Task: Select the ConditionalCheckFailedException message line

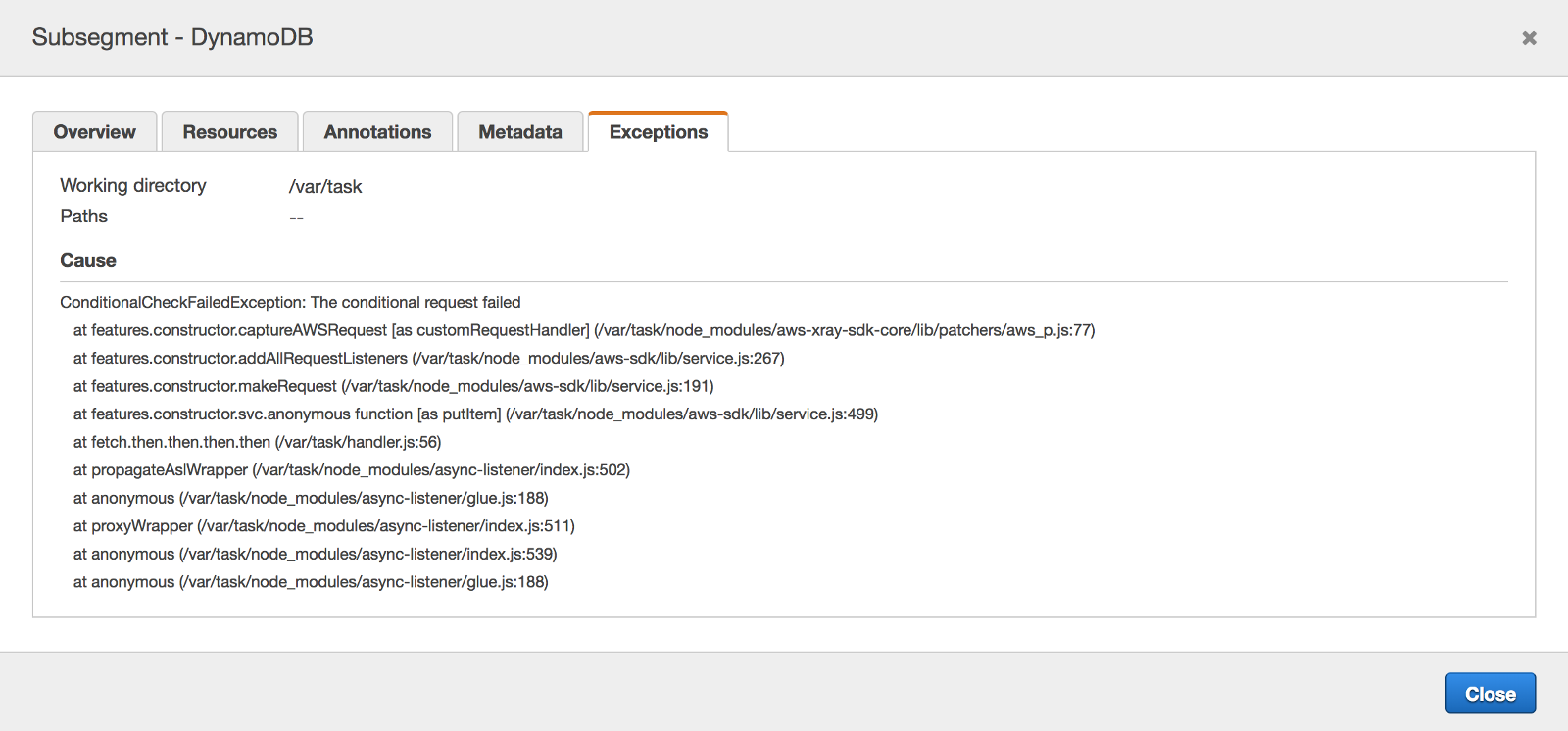Action: [x=290, y=303]
